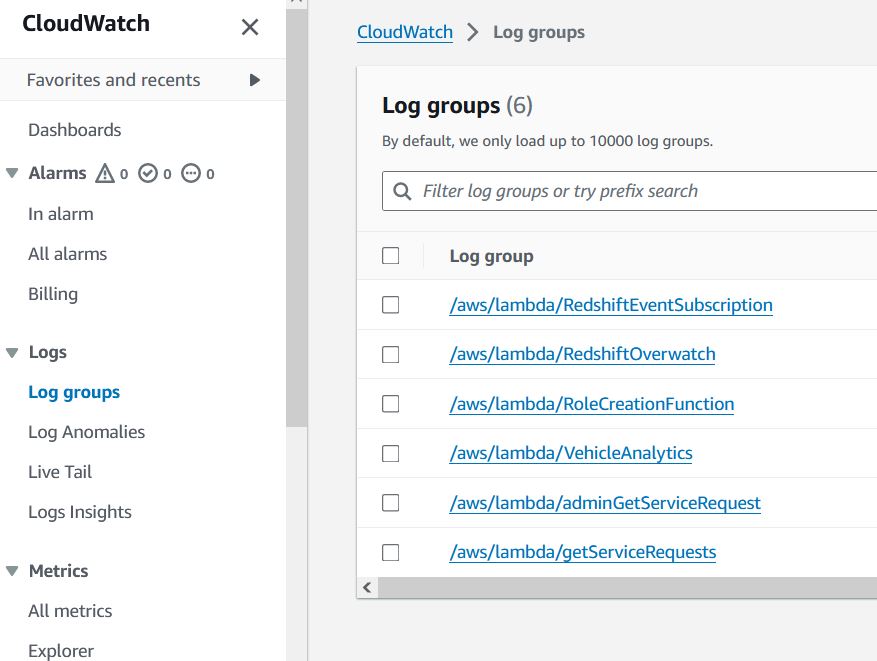Click the filter log groups search field
This screenshot has height=661, width=877.
point(629,191)
